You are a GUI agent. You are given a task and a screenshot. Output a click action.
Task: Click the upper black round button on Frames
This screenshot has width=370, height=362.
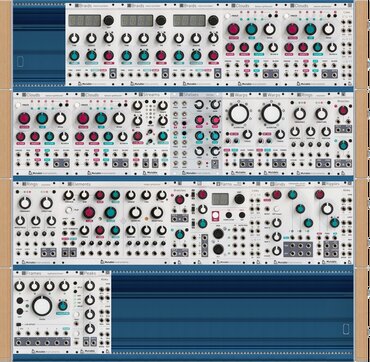[20, 301]
